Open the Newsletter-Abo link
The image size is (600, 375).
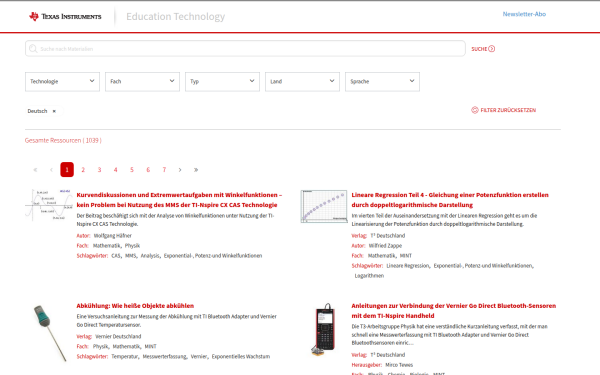click(x=524, y=14)
